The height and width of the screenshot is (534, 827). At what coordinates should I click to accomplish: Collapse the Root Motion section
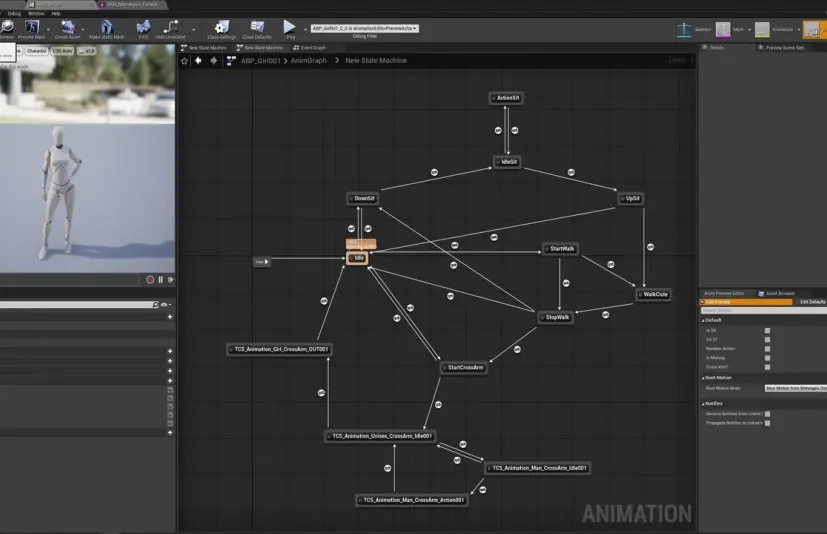pyautogui.click(x=704, y=378)
